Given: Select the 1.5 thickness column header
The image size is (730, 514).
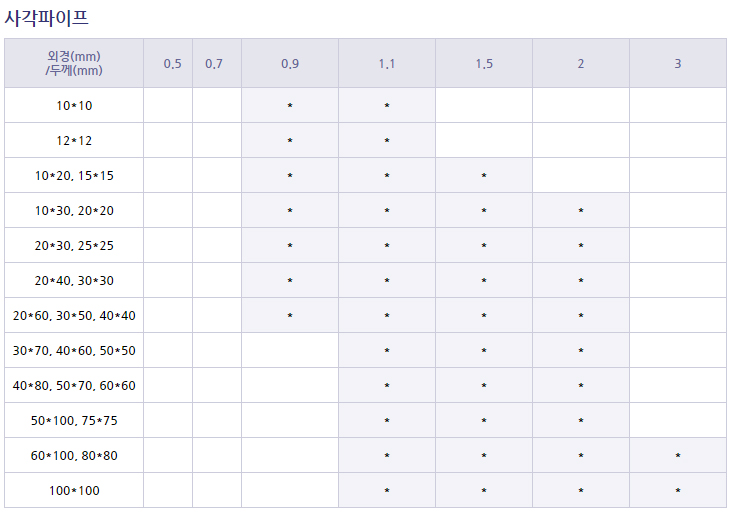Looking at the screenshot, I should 484,64.
